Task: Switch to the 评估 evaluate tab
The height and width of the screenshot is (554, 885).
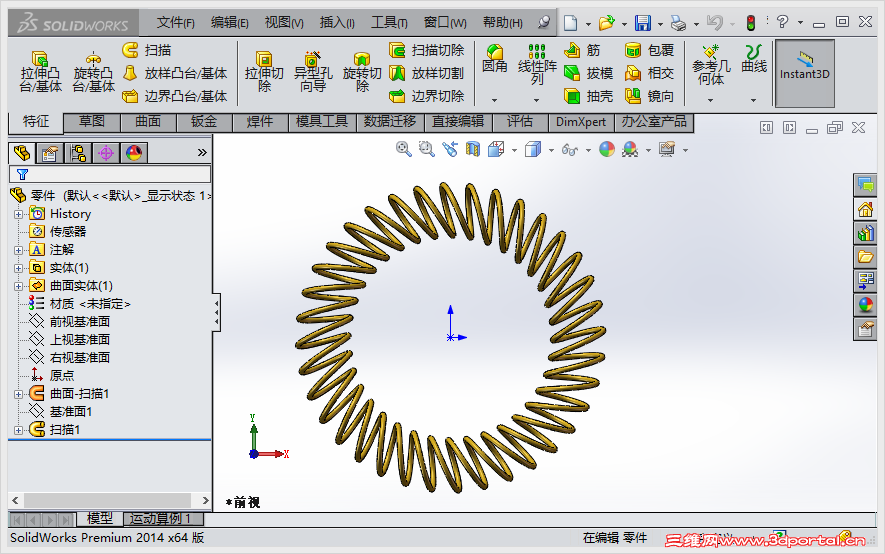Action: 520,122
